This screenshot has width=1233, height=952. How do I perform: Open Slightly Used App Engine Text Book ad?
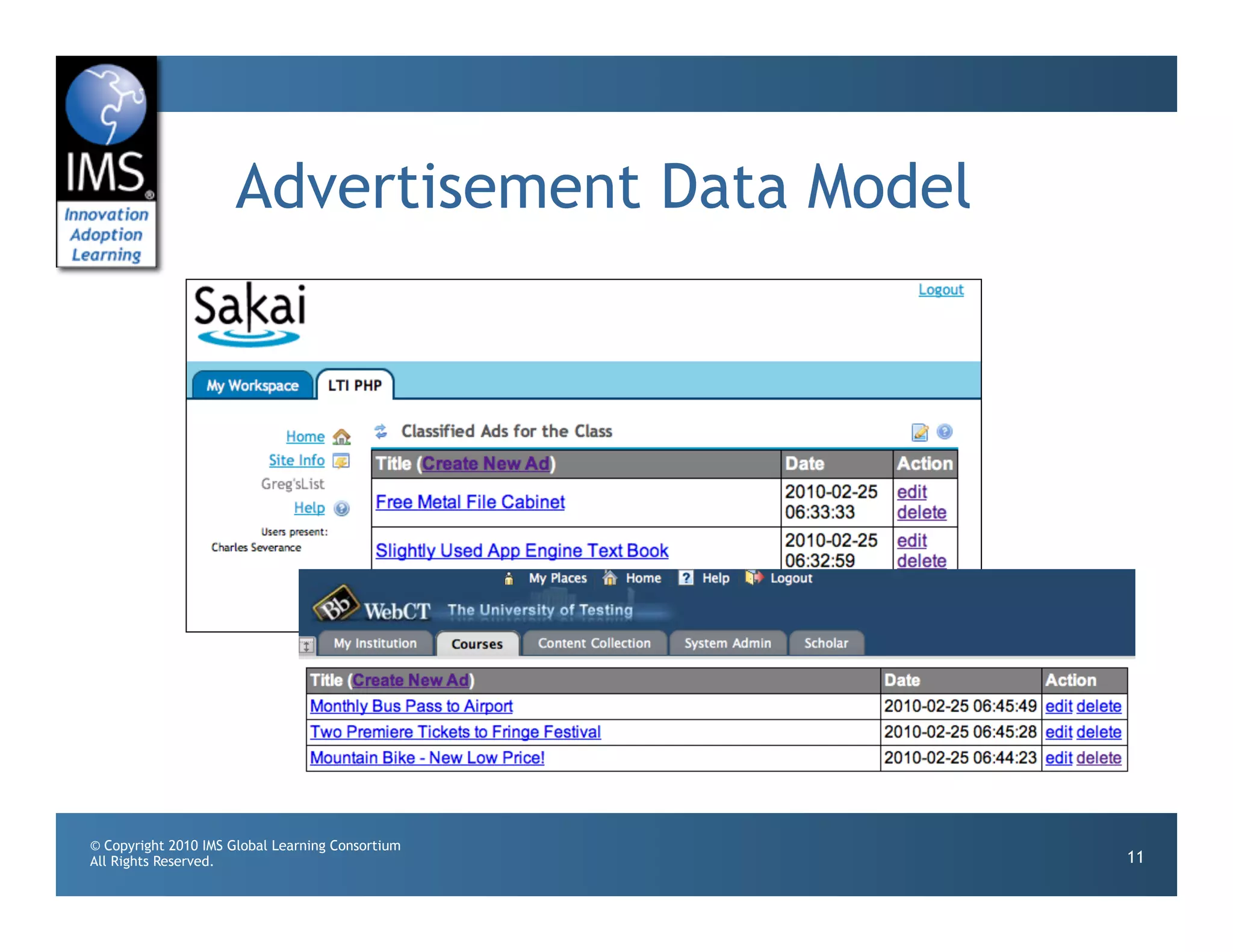[522, 551]
